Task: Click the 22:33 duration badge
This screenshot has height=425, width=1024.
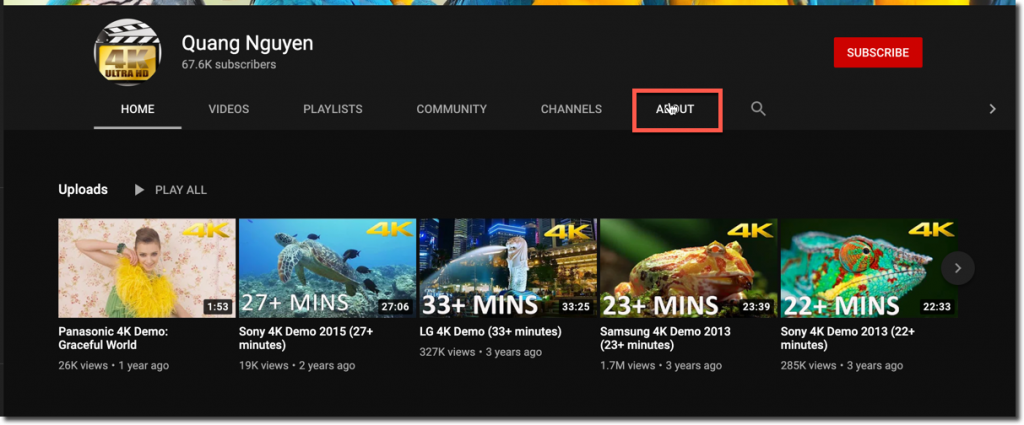Action: (x=937, y=306)
